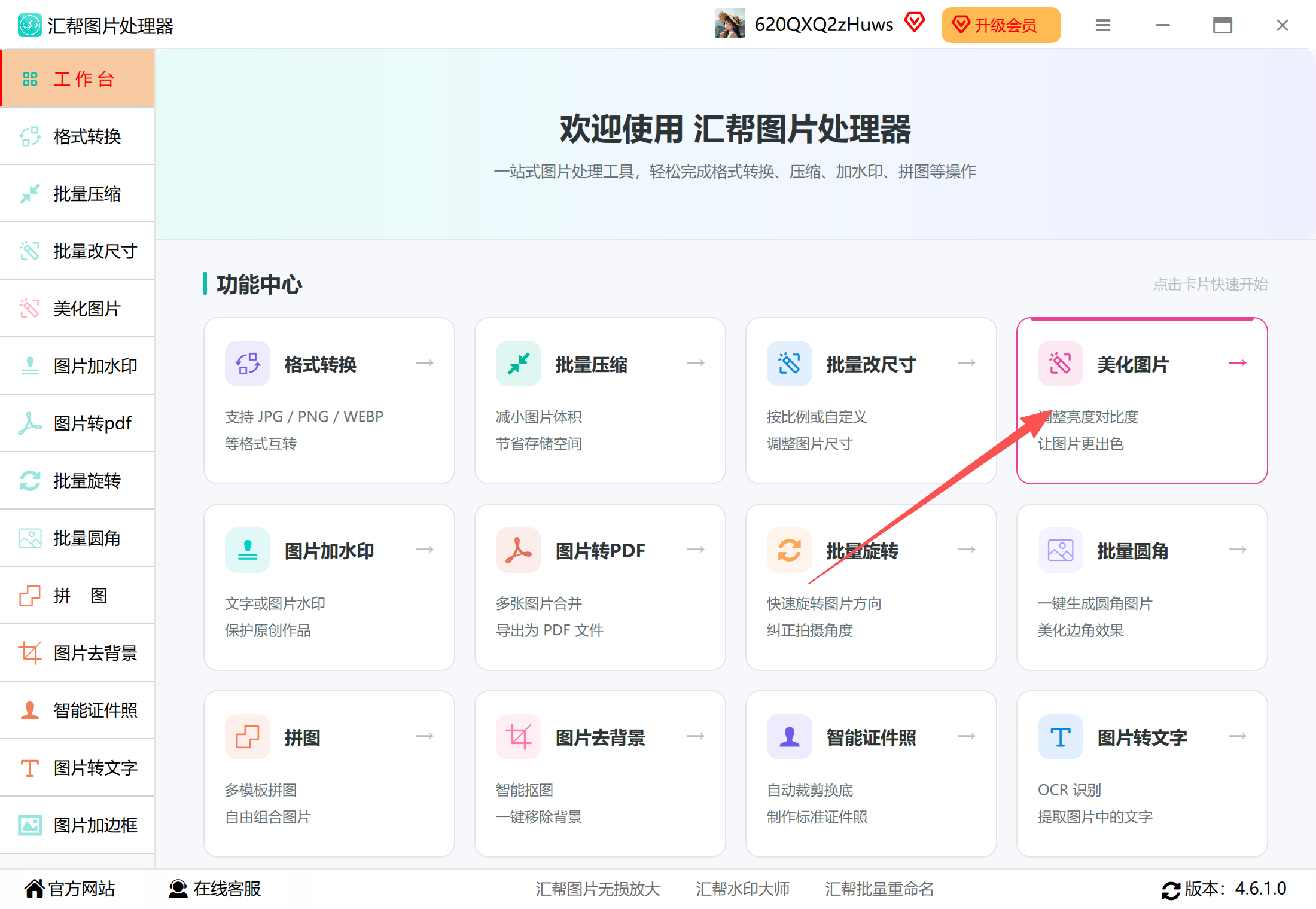Click the 拼图 card icon
The height and width of the screenshot is (909, 1316).
(x=248, y=737)
